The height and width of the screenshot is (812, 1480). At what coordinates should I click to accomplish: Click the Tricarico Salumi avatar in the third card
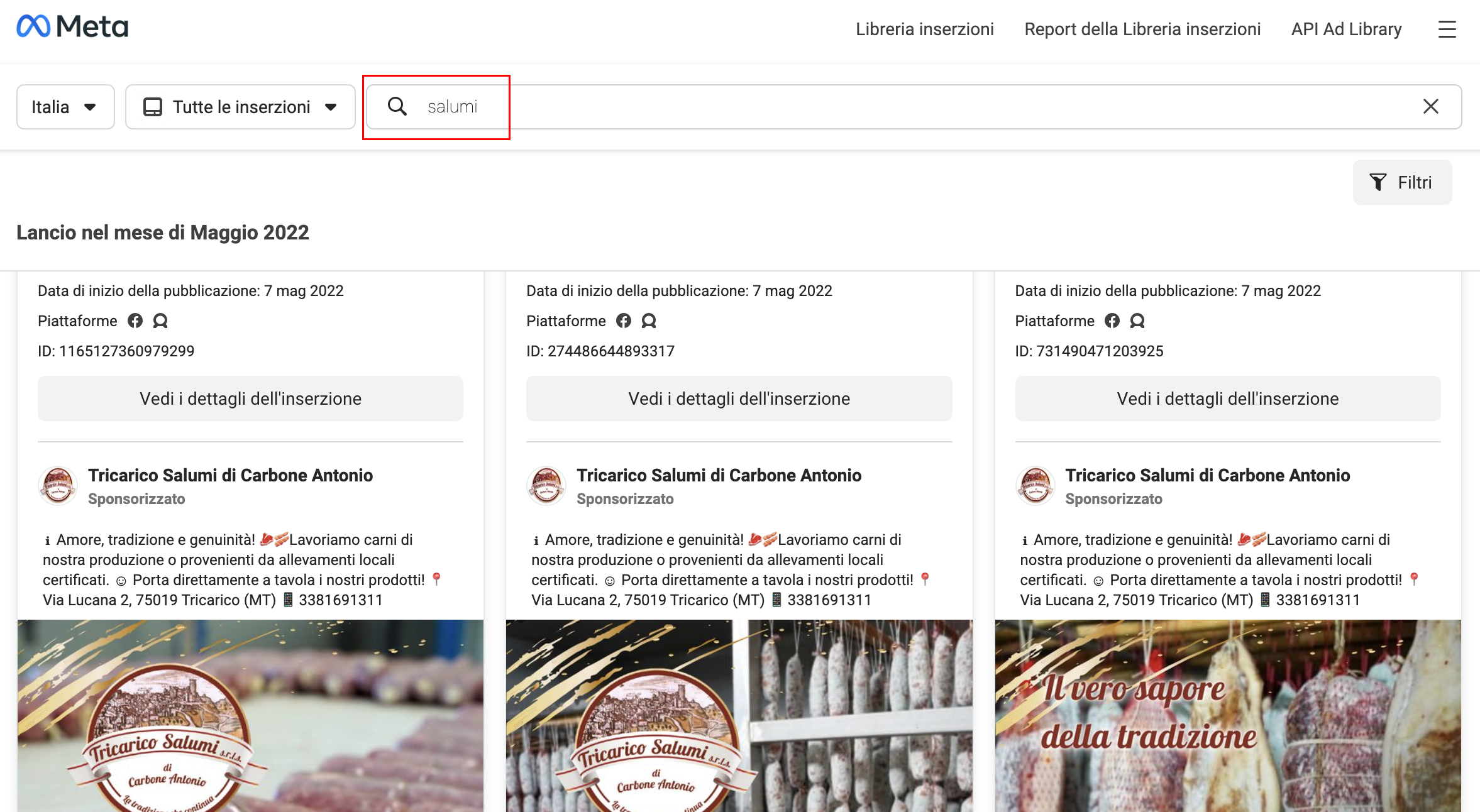(x=1035, y=485)
